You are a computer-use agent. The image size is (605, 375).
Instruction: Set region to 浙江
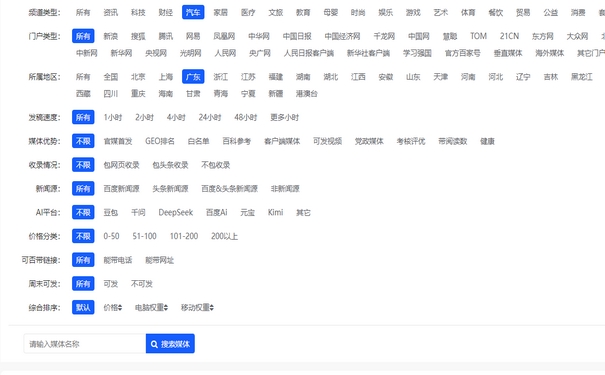point(221,77)
